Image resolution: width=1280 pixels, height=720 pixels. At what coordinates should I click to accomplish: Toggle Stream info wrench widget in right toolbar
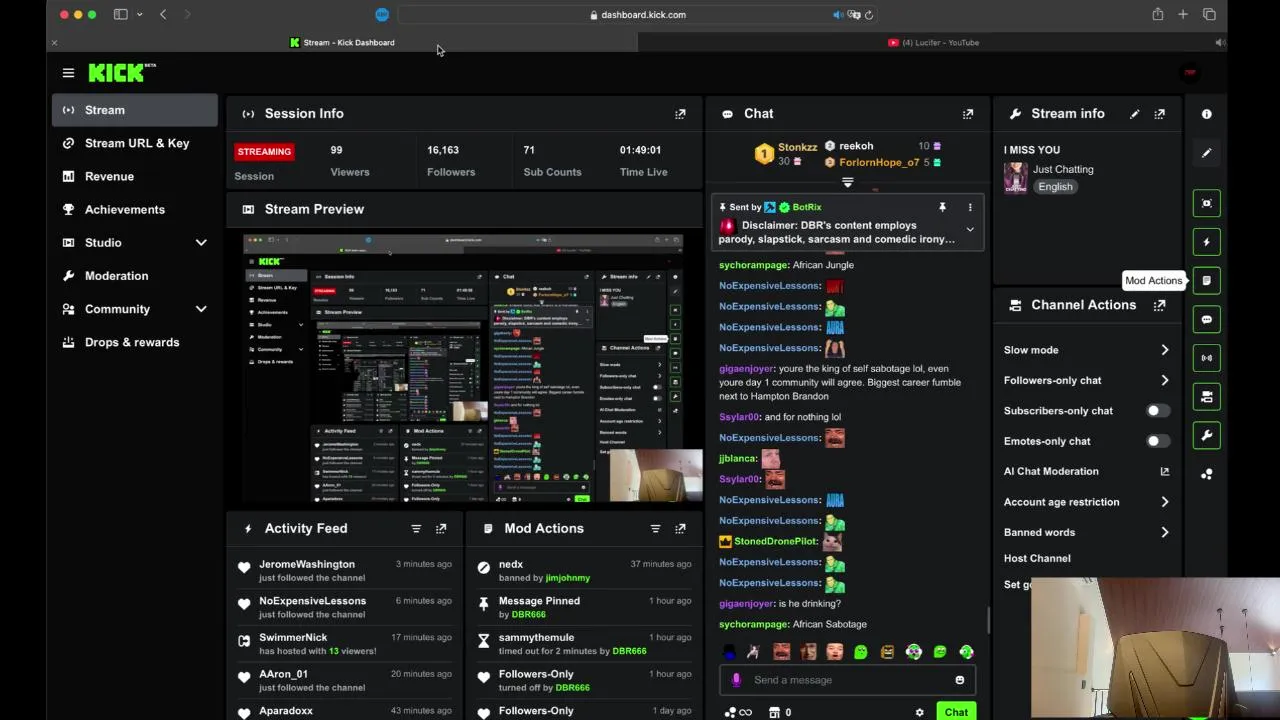(x=1207, y=436)
